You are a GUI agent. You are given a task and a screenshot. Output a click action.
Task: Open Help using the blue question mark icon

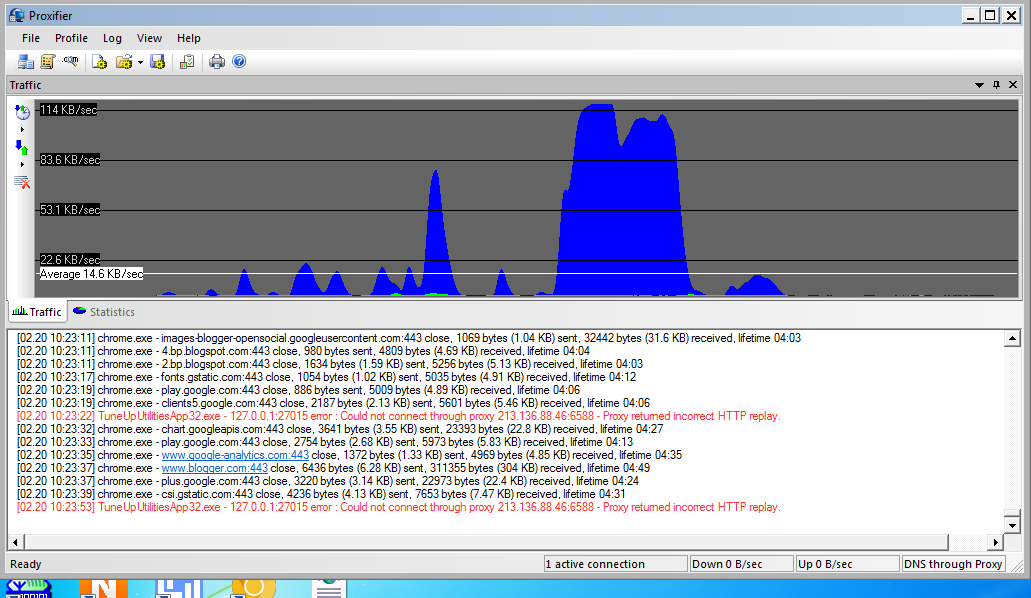click(x=238, y=61)
